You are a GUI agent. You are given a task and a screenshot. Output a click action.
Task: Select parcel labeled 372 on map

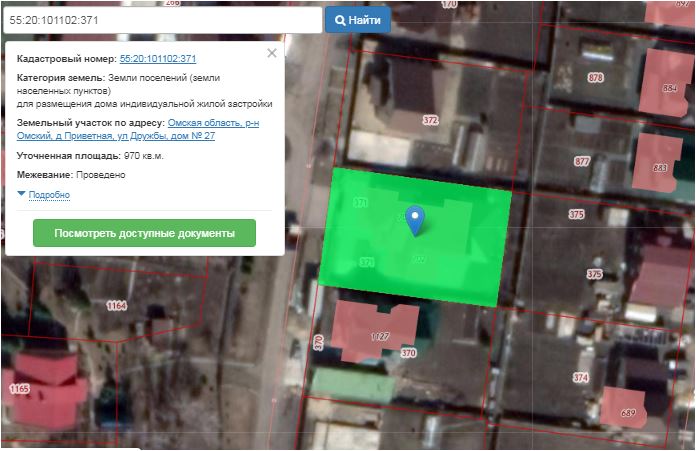coord(430,120)
